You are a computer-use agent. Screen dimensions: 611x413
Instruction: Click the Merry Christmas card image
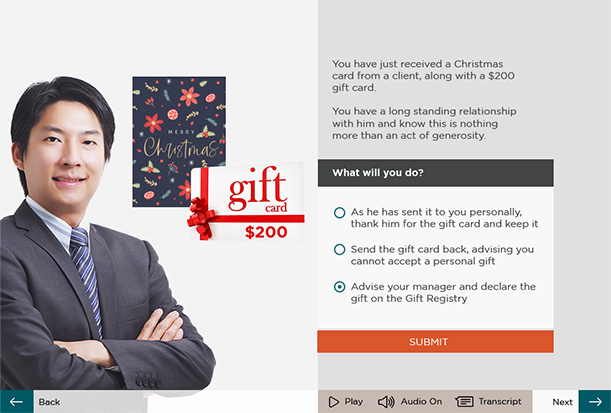pos(179,141)
